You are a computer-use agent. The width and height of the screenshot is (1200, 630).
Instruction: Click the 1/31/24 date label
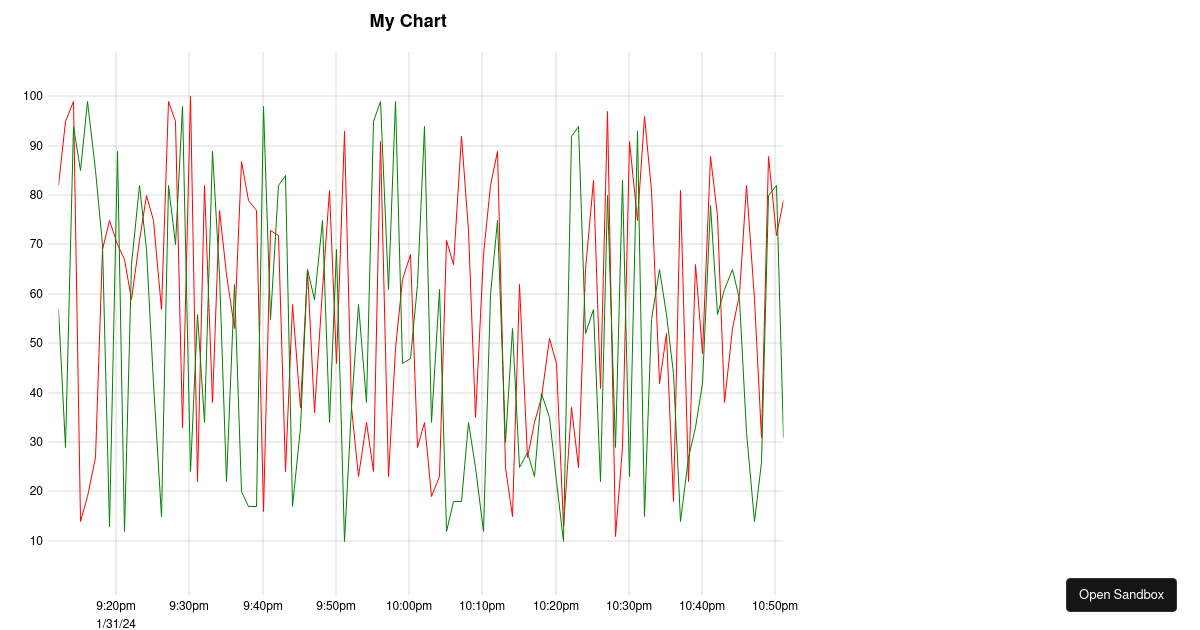tap(116, 624)
